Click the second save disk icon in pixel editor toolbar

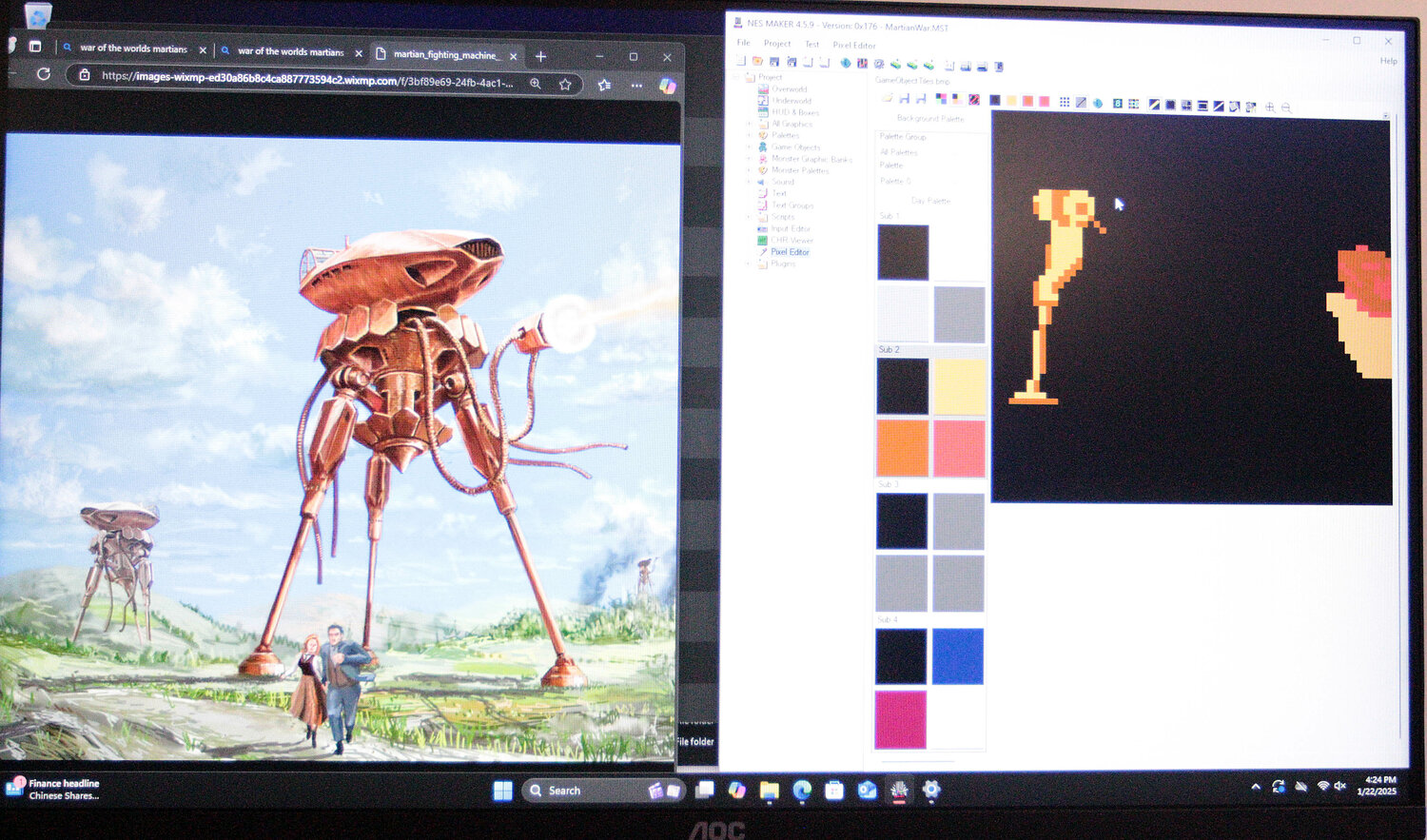click(921, 99)
